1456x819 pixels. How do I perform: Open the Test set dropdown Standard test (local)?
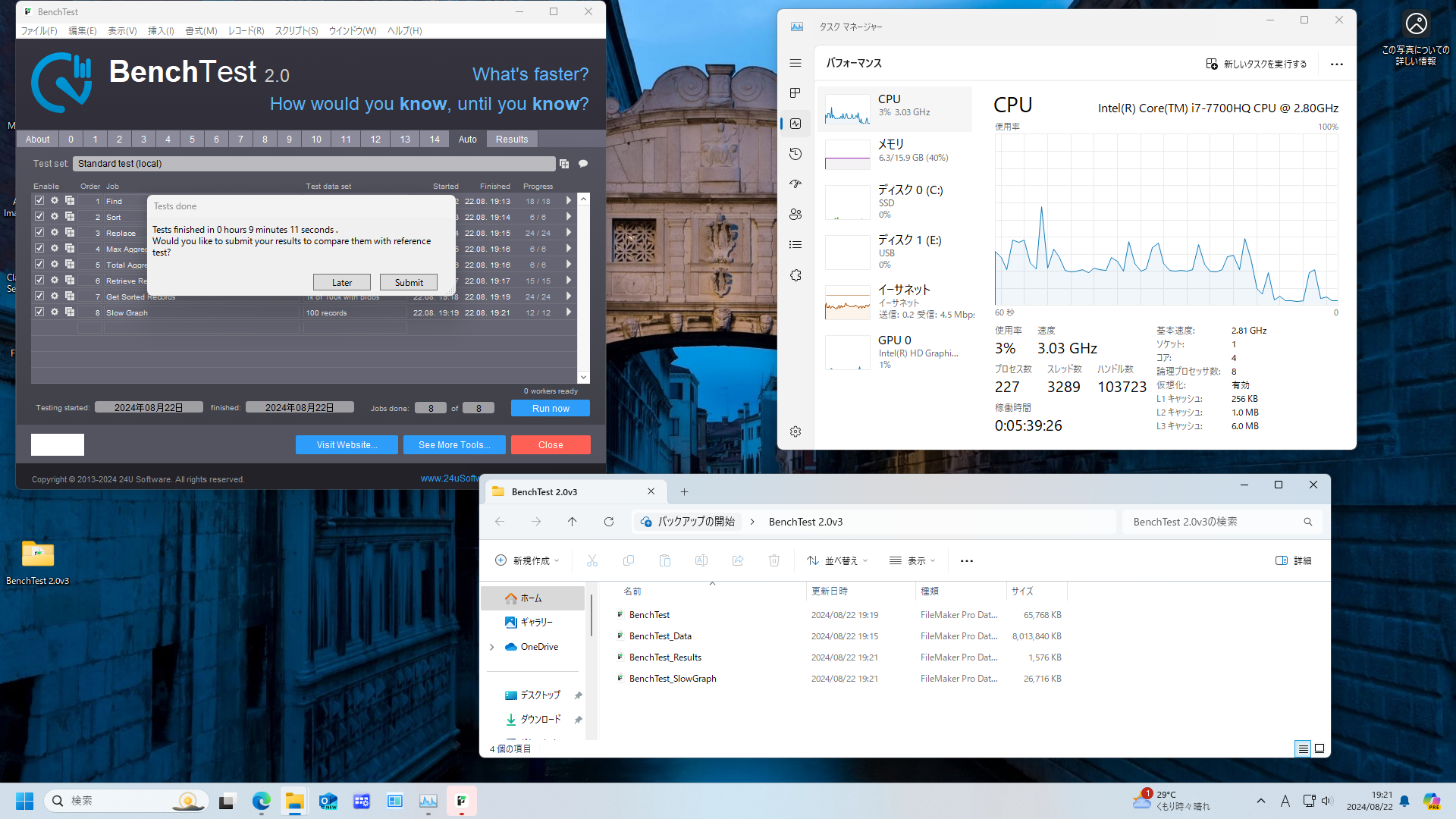314,164
